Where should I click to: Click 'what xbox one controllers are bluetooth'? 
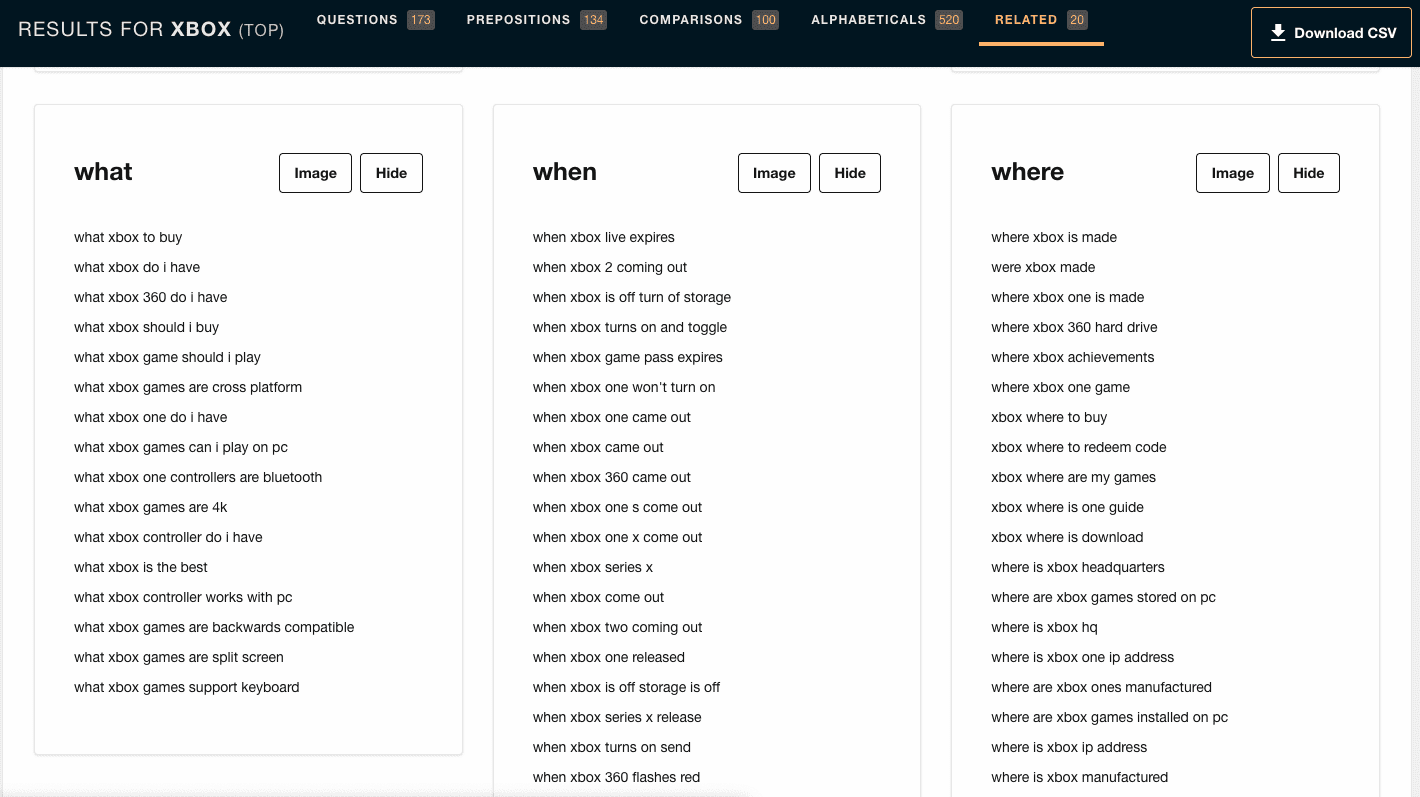click(198, 477)
